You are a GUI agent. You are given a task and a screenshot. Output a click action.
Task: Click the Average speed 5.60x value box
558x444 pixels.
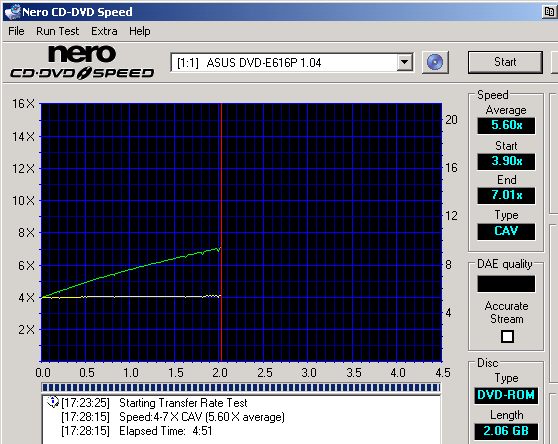coord(506,126)
